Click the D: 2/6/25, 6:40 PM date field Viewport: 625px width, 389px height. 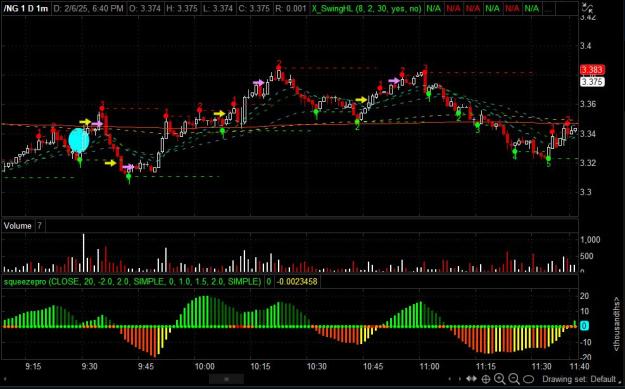pos(89,8)
